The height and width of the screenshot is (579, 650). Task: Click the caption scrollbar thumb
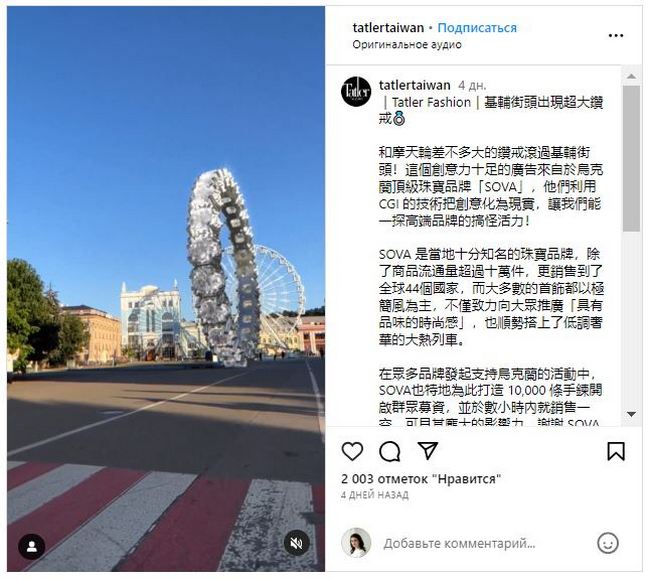[631, 159]
